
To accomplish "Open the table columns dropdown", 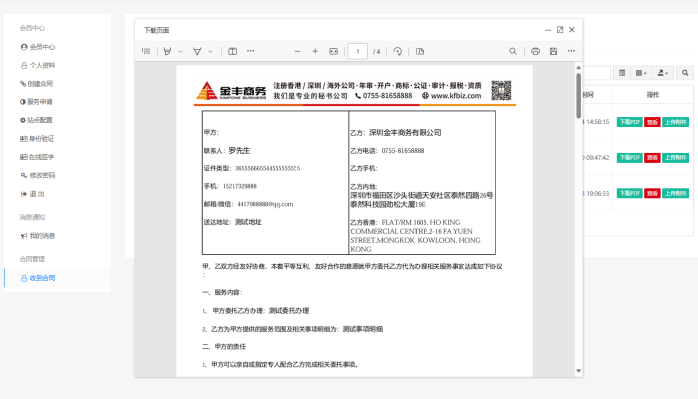I will coord(641,73).
